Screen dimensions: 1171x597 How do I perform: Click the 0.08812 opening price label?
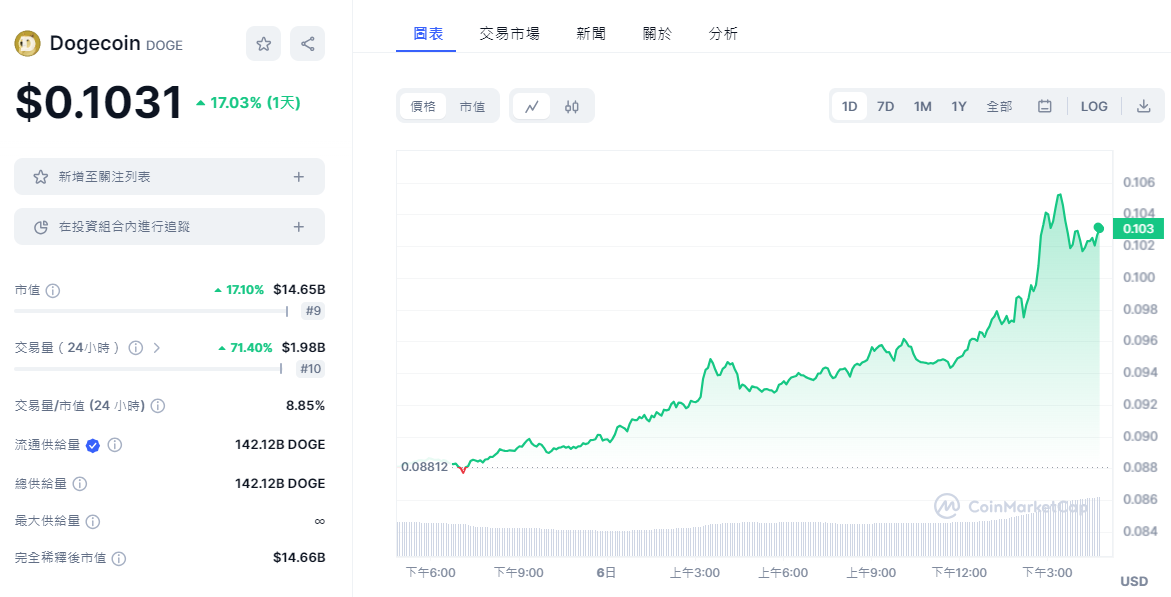coord(424,467)
